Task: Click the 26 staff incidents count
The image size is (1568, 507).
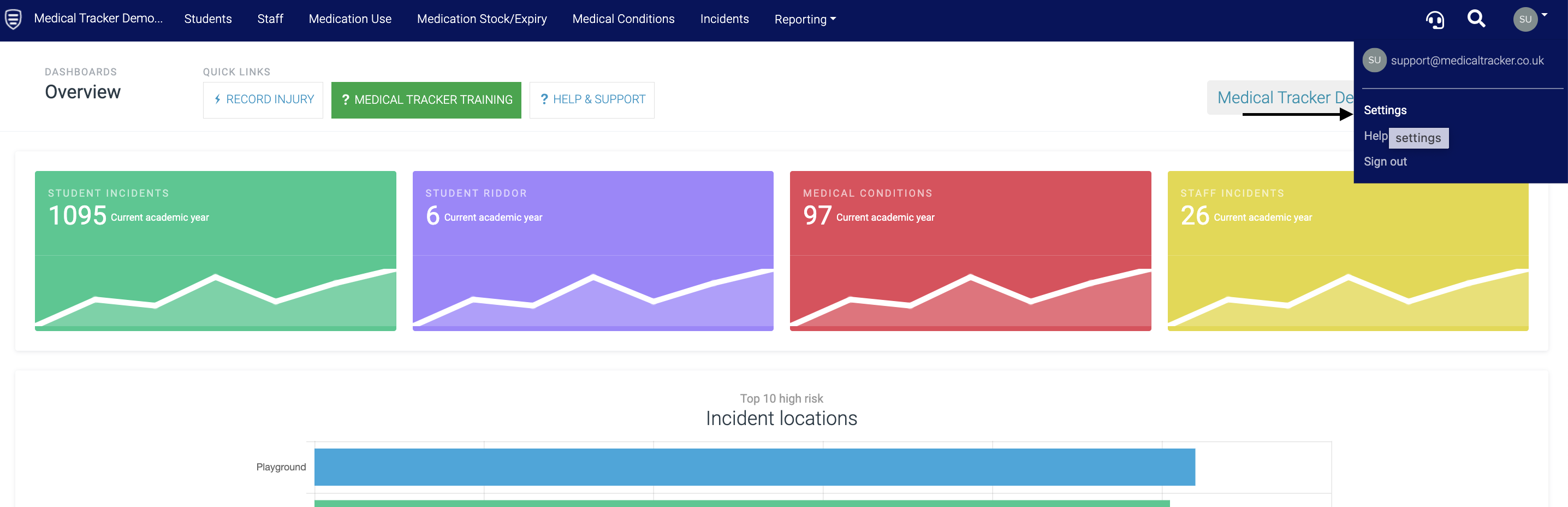Action: point(1194,215)
